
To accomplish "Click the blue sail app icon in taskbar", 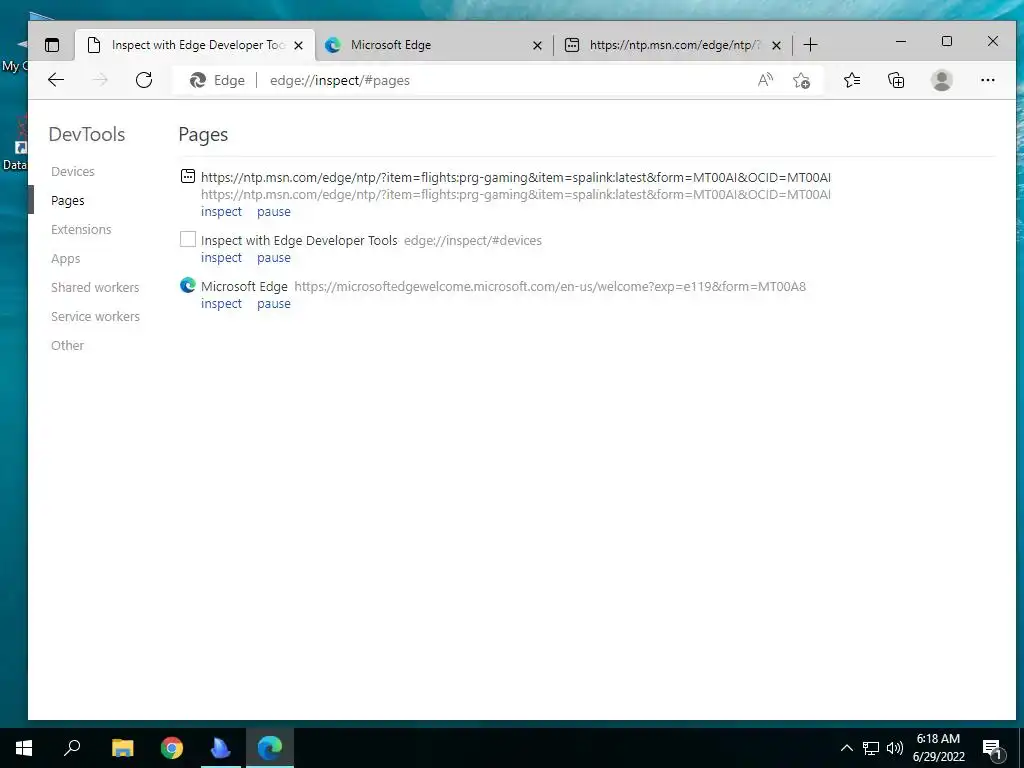I will tap(221, 747).
